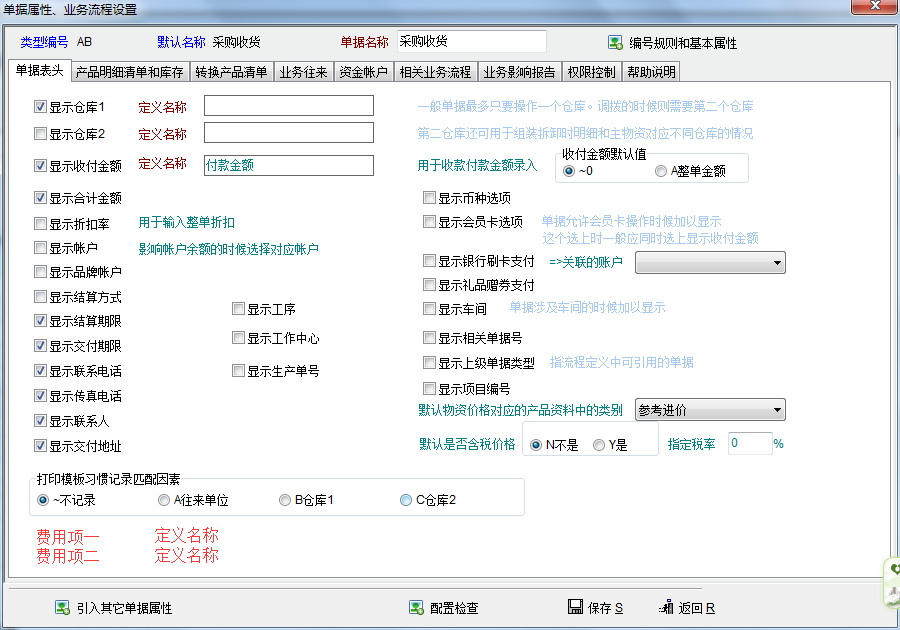Select B仓库1 print template factor
Screen dimensions: 900x630
pos(285,500)
